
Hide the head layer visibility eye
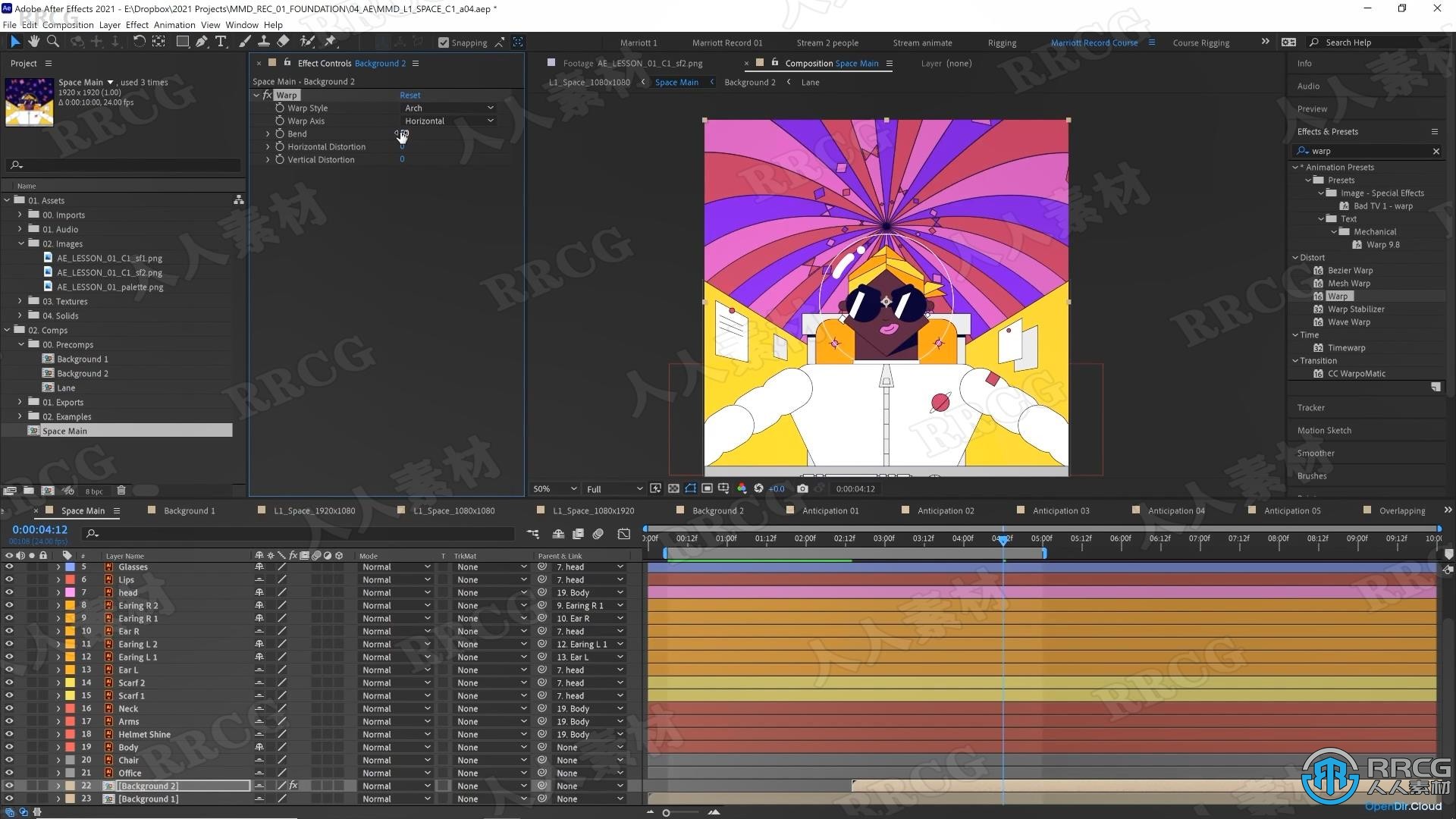[x=9, y=592]
